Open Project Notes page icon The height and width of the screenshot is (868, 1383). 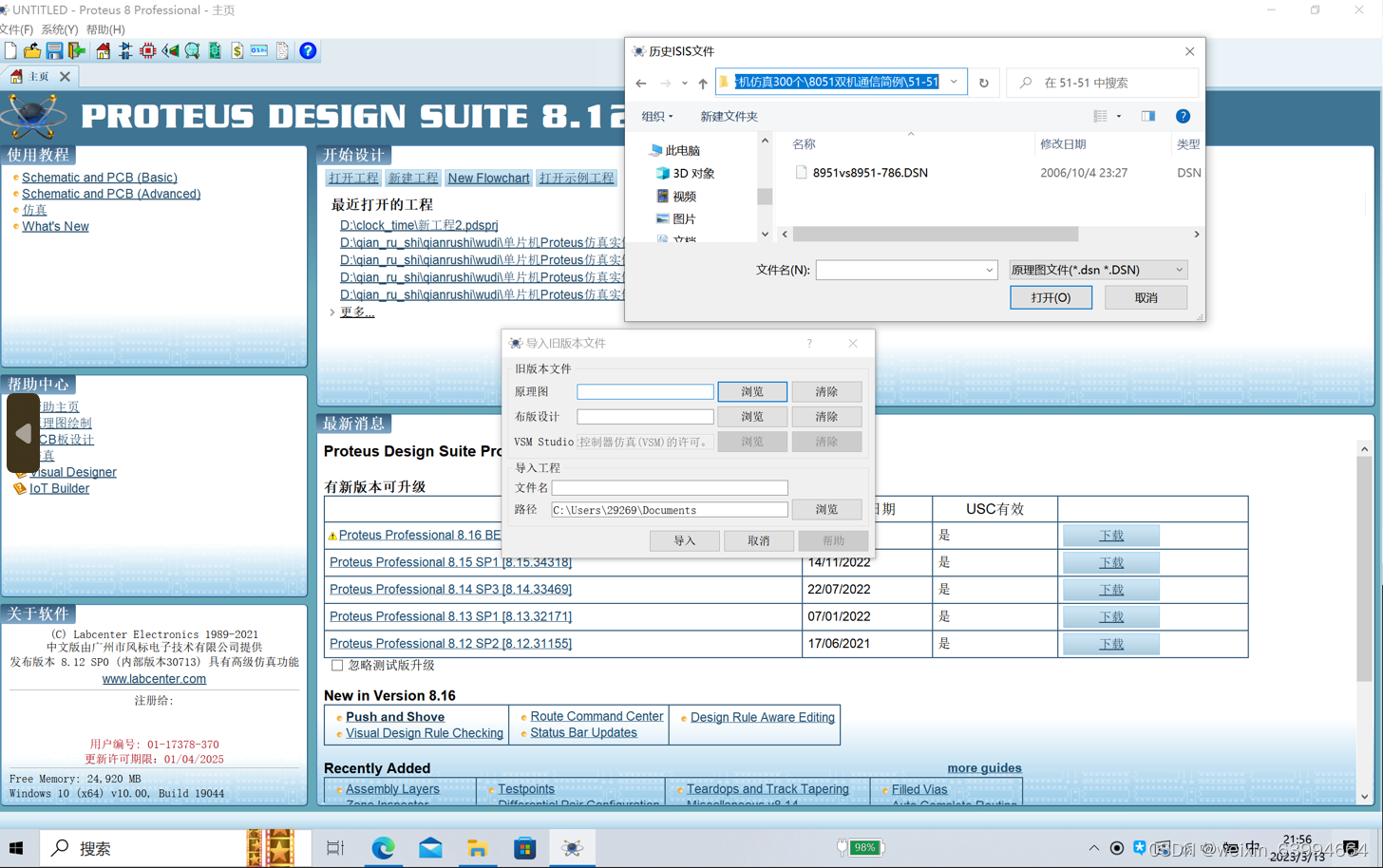point(282,50)
